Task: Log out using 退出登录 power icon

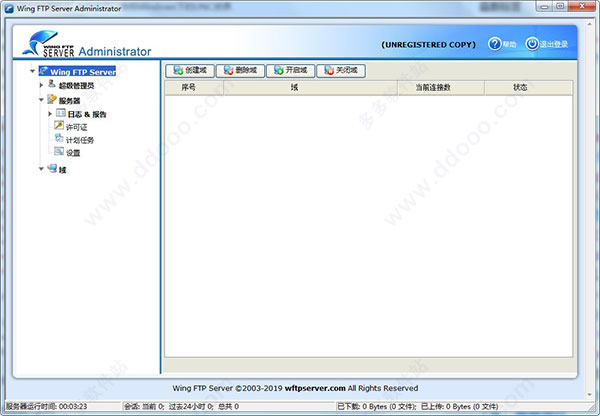Action: [x=532, y=44]
